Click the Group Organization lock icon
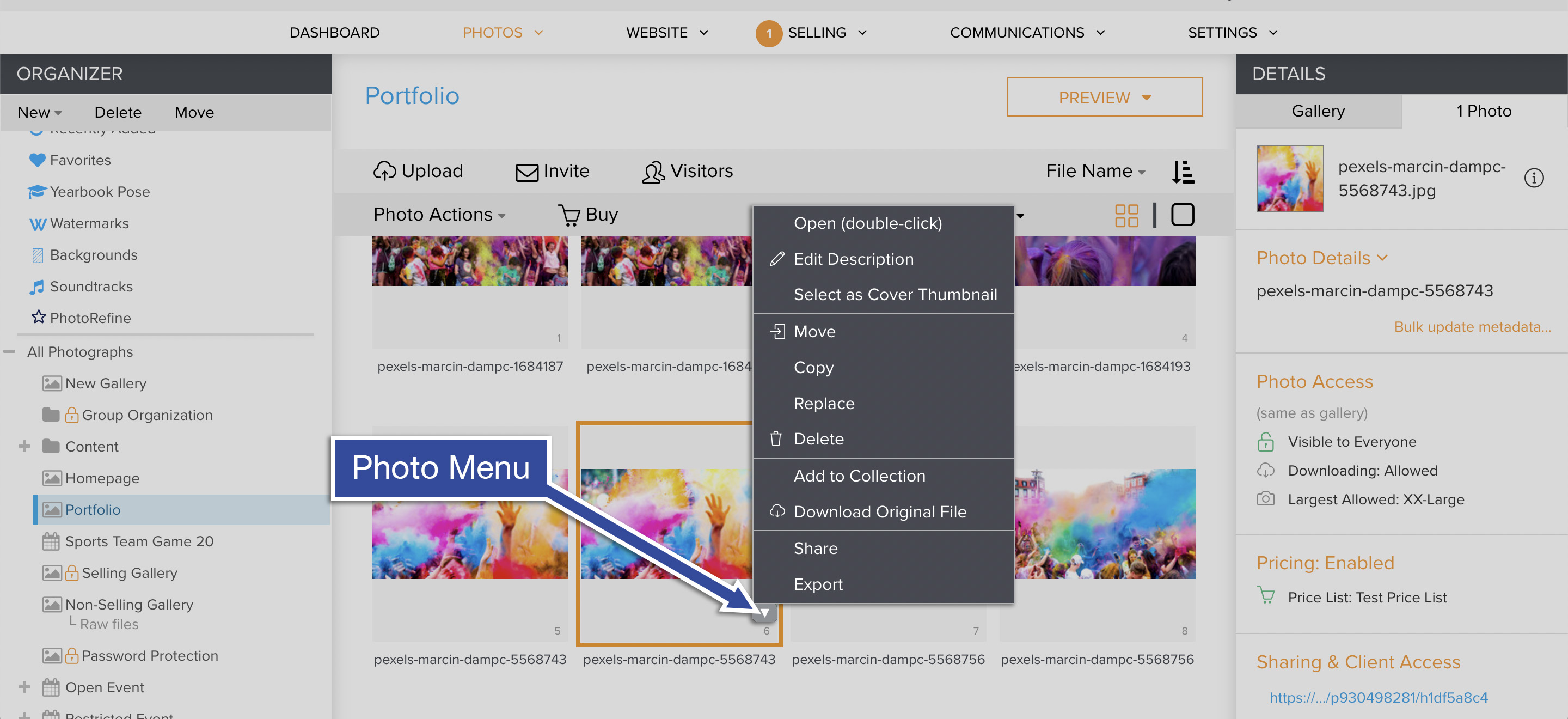Screen dimensions: 1568x719 tap(72, 415)
